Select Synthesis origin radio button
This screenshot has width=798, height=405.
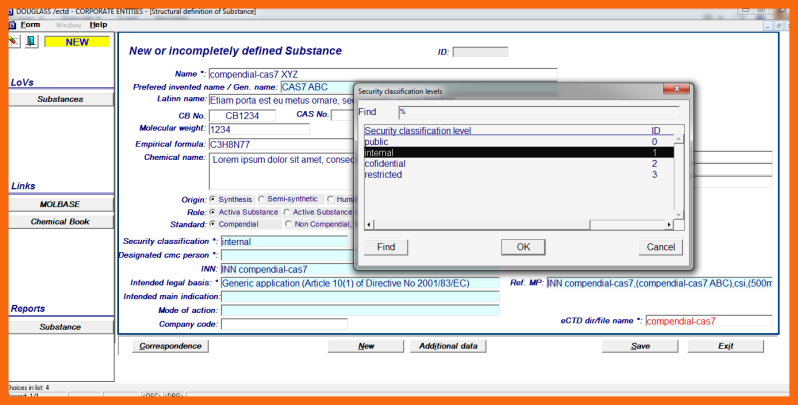(213, 199)
